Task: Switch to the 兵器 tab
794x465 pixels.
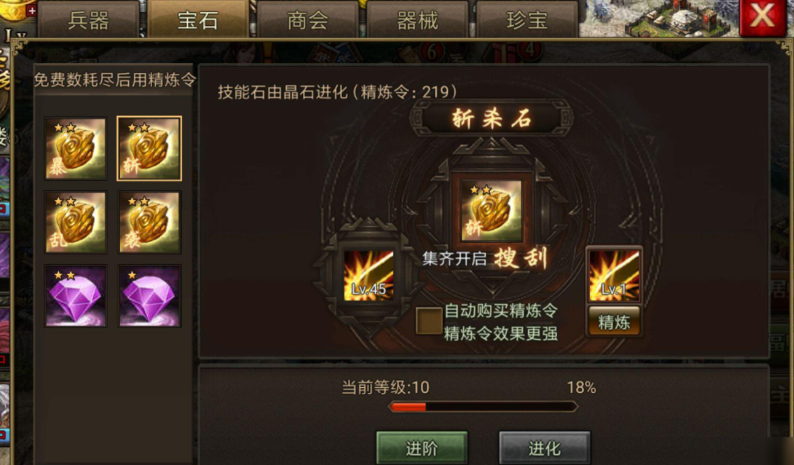Action: point(89,20)
